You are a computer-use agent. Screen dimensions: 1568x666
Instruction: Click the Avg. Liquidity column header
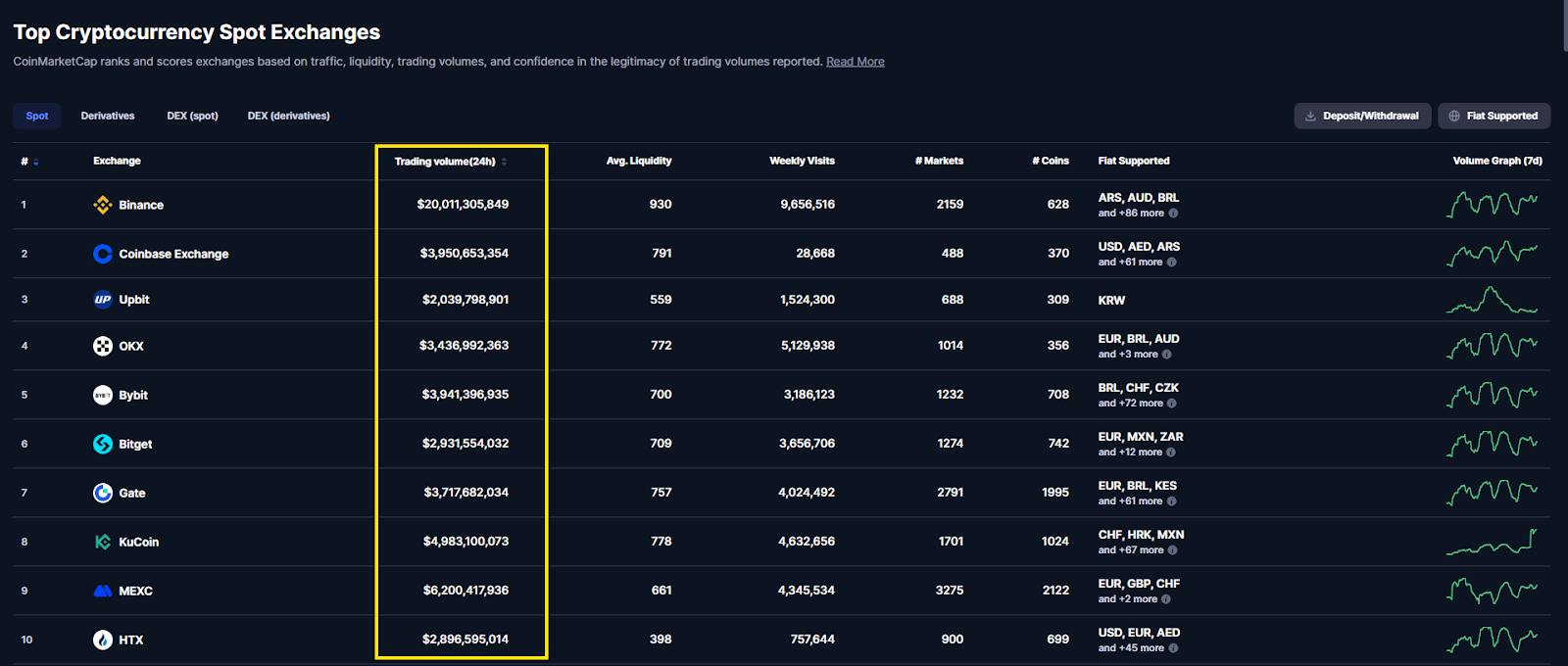tap(639, 161)
